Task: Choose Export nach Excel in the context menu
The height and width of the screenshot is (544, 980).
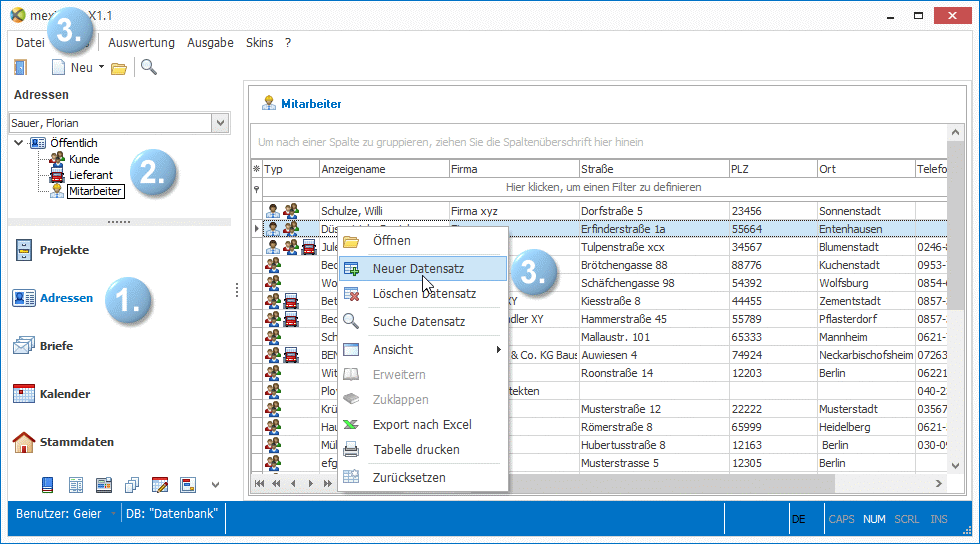Action: pyautogui.click(x=423, y=425)
